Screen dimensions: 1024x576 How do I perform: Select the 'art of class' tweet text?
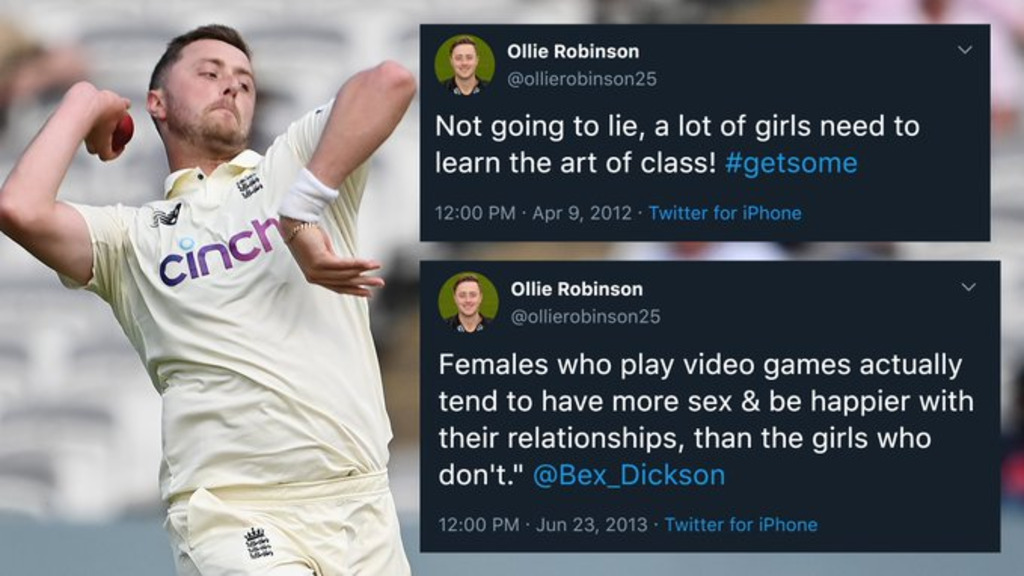click(677, 145)
